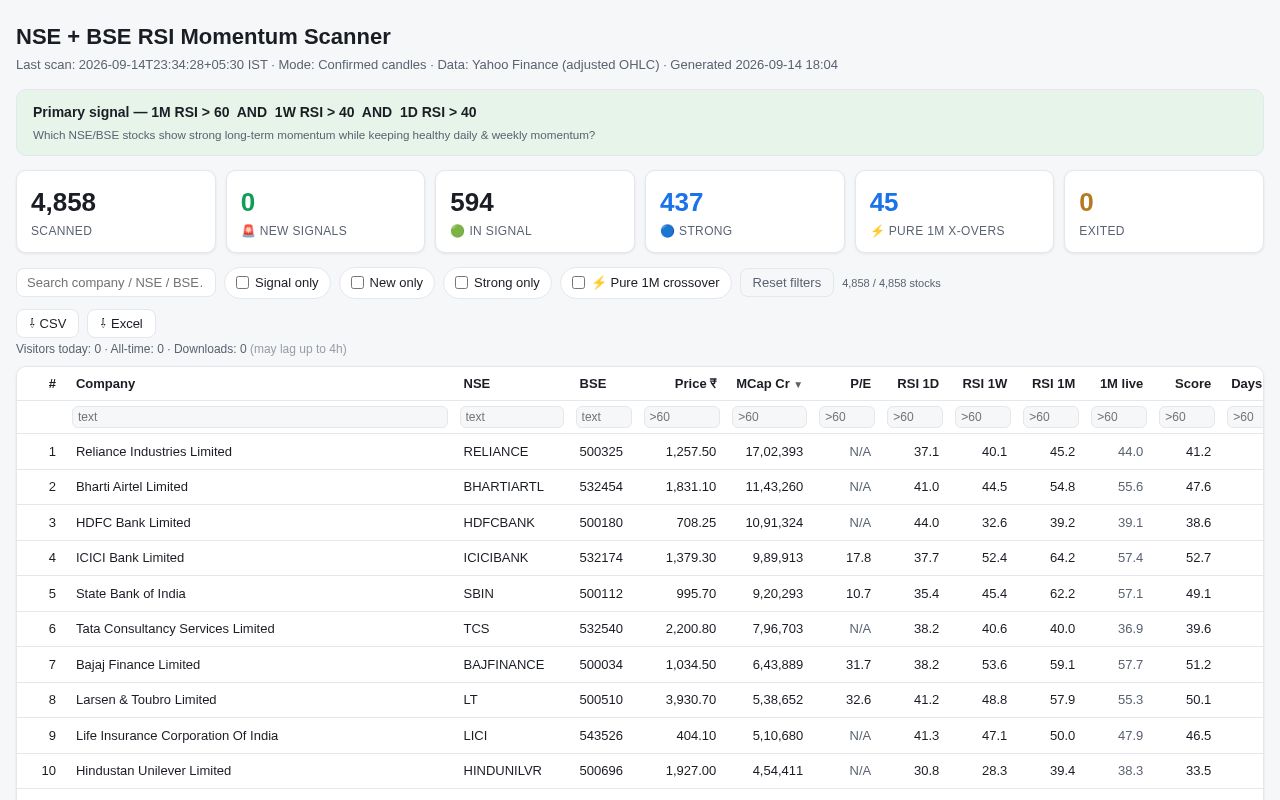Click the 10,91,324 market cap value

coord(774,523)
